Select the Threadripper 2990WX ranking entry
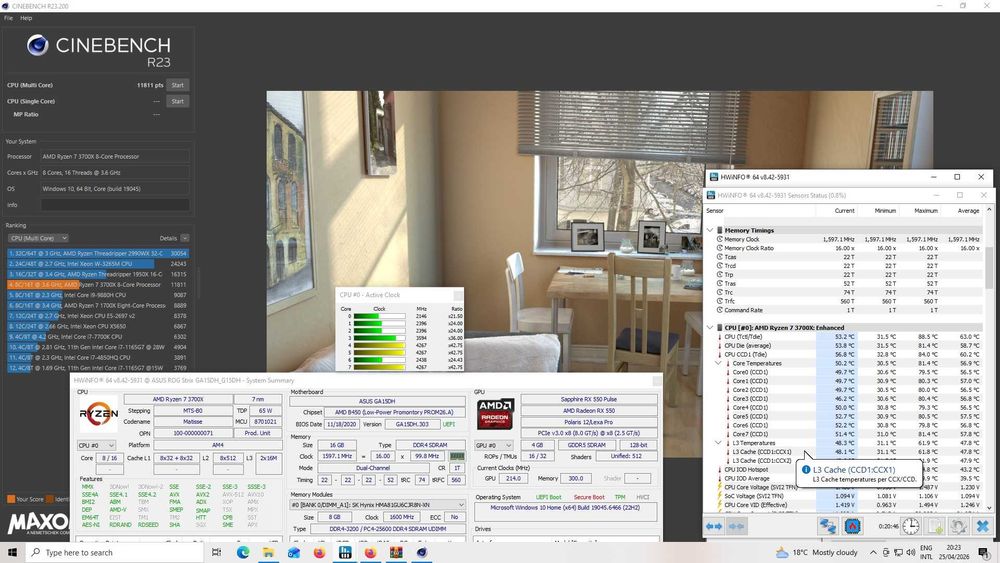 pyautogui.click(x=98, y=253)
